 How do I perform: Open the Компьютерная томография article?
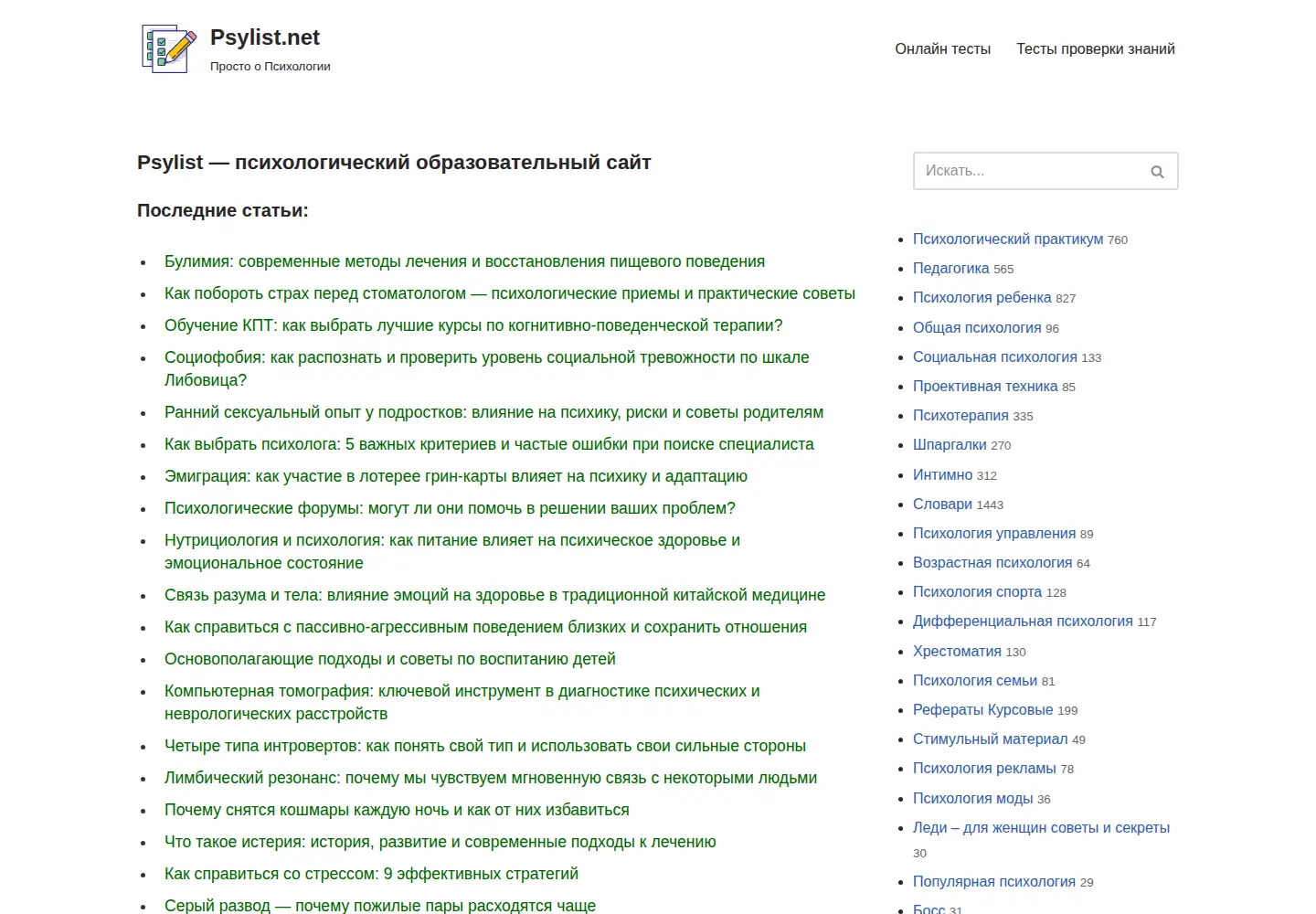point(462,702)
